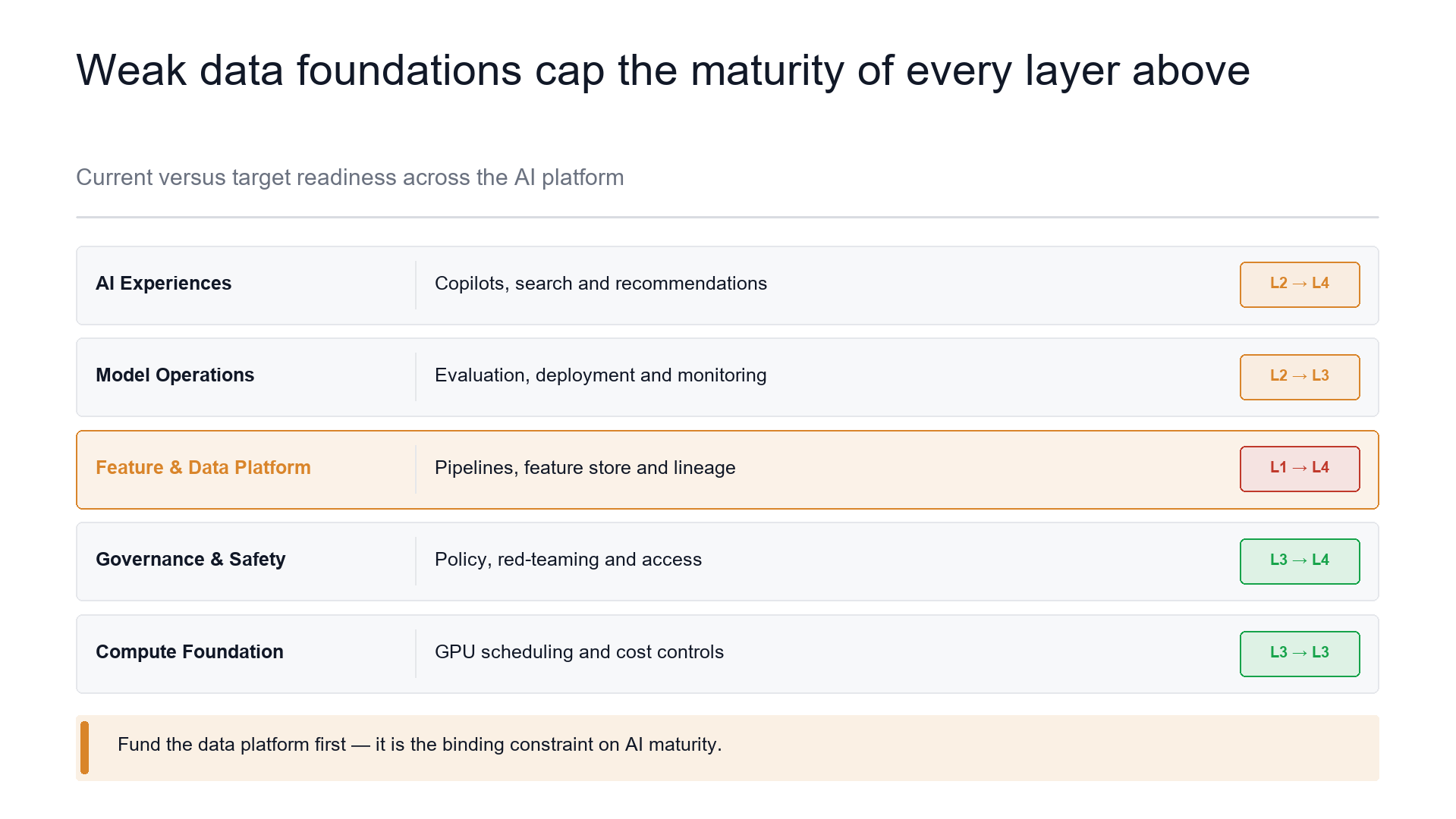Click the L2 → L3 maturity badge
This screenshot has height=819, width=1456.
[1300, 377]
